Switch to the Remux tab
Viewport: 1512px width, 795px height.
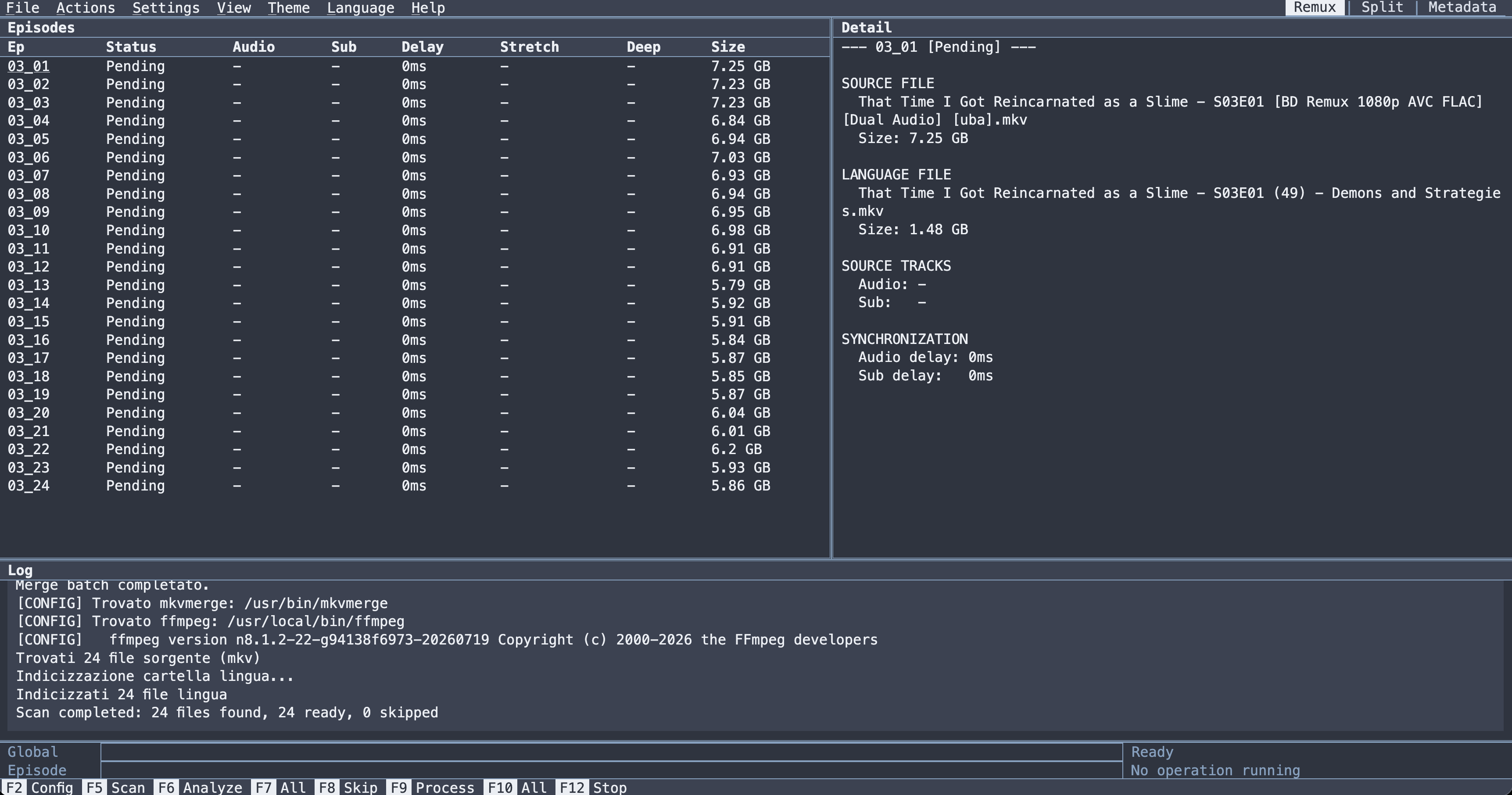(x=1315, y=7)
